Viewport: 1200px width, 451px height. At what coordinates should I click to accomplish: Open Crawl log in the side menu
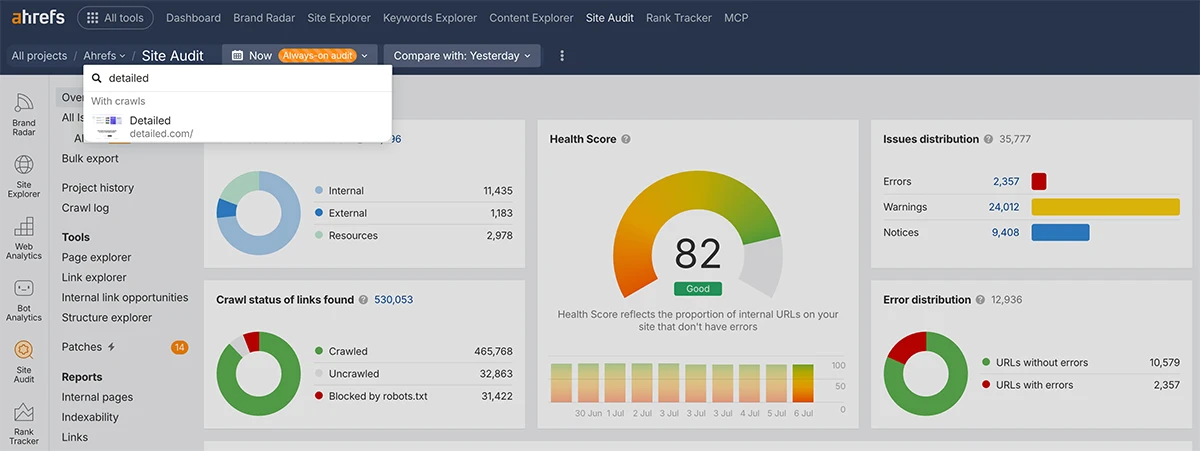pyautogui.click(x=85, y=208)
